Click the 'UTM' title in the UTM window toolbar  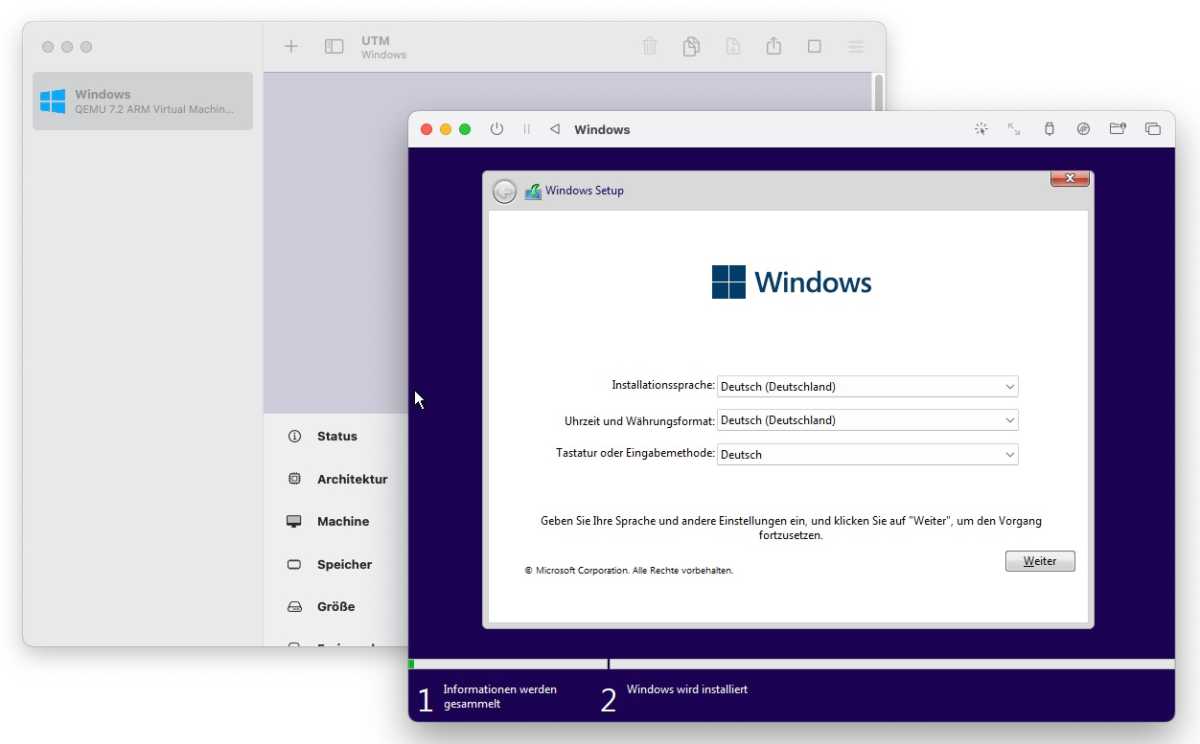coord(376,41)
